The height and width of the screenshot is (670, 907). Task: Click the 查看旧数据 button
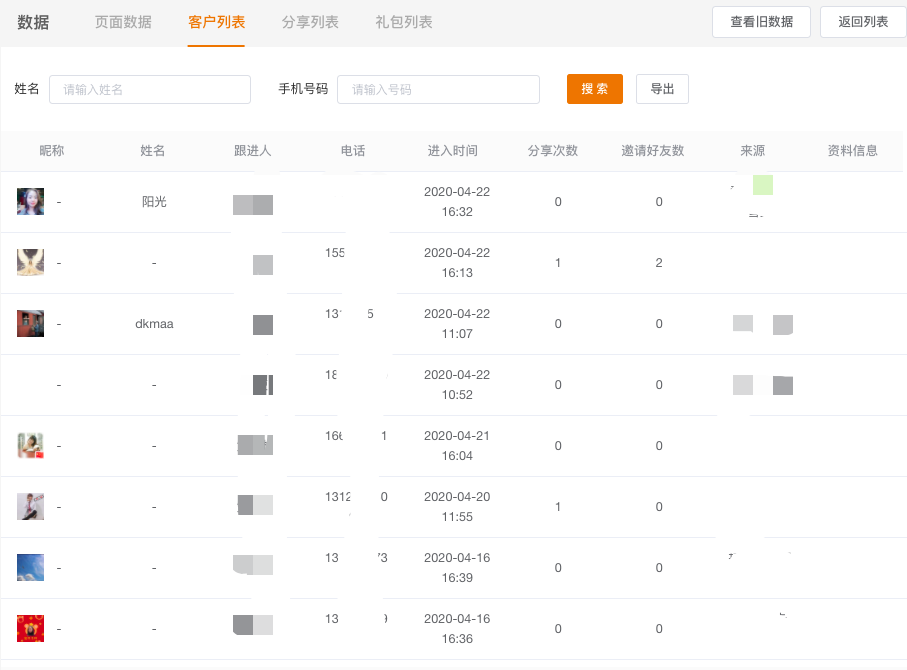[761, 22]
